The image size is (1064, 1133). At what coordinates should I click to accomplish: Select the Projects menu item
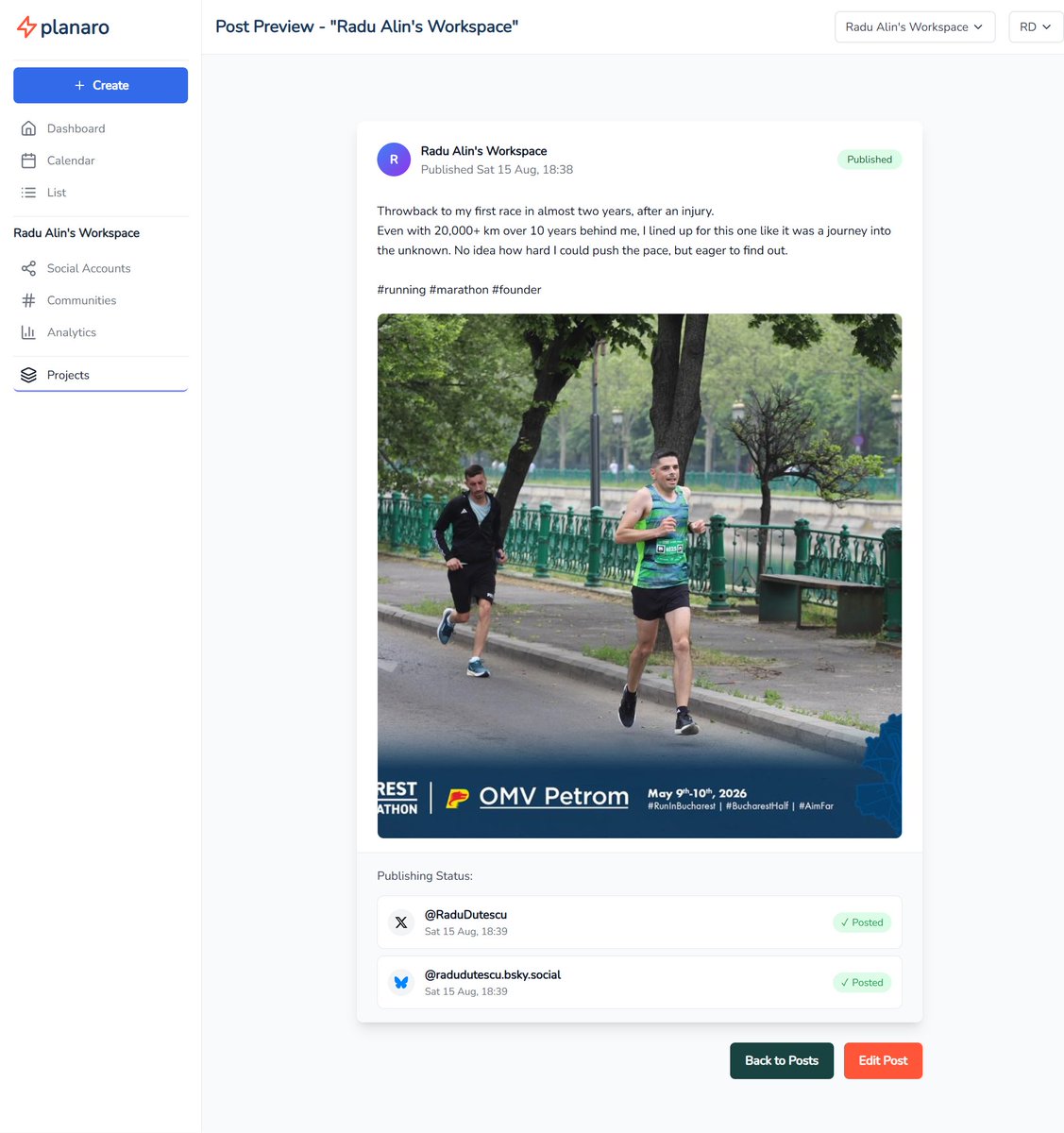(100, 375)
